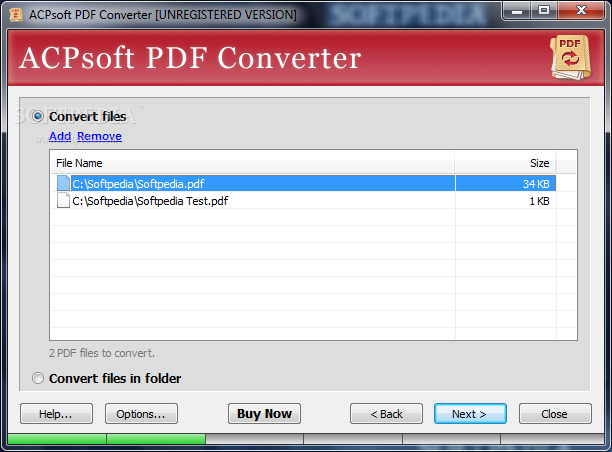Open the Options dialog
This screenshot has width=612, height=452.
pyautogui.click(x=141, y=414)
